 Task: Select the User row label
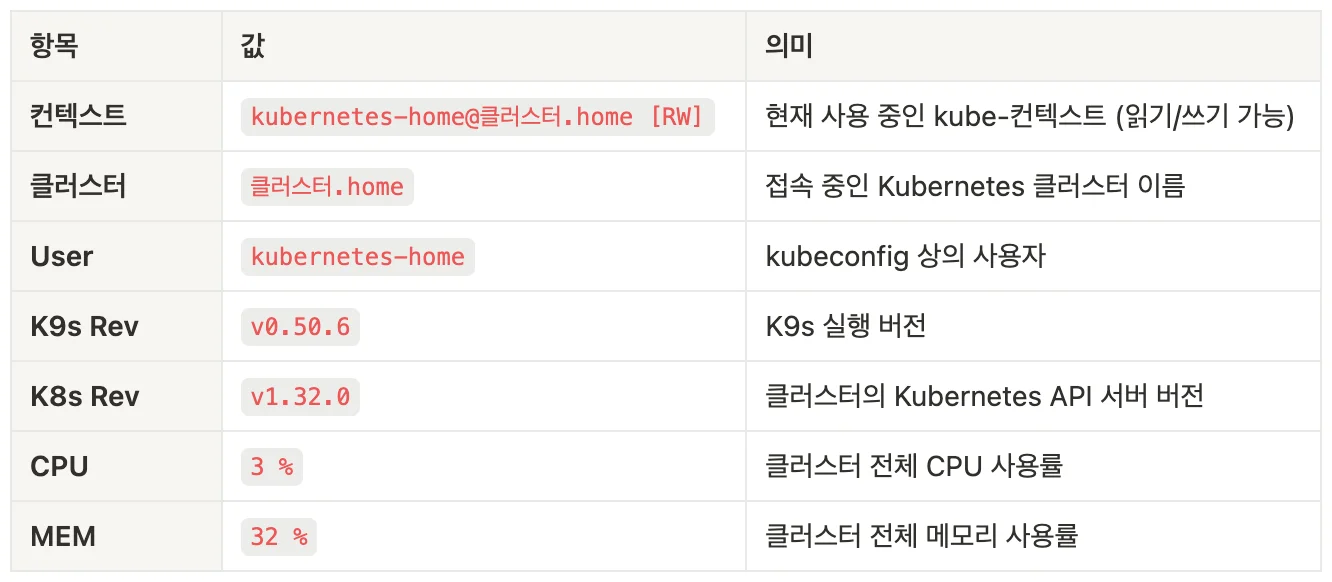(x=62, y=256)
